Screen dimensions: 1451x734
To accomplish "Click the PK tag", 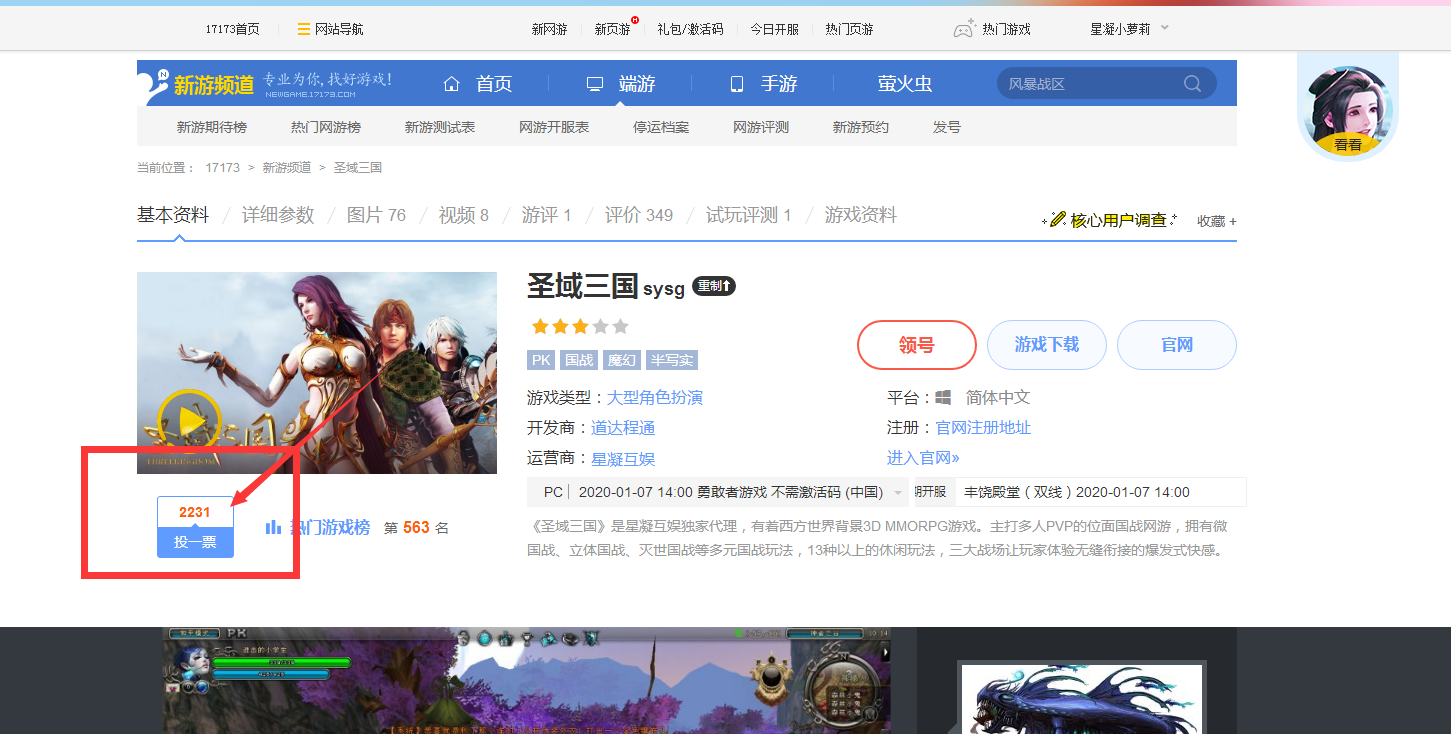I will click(541, 360).
